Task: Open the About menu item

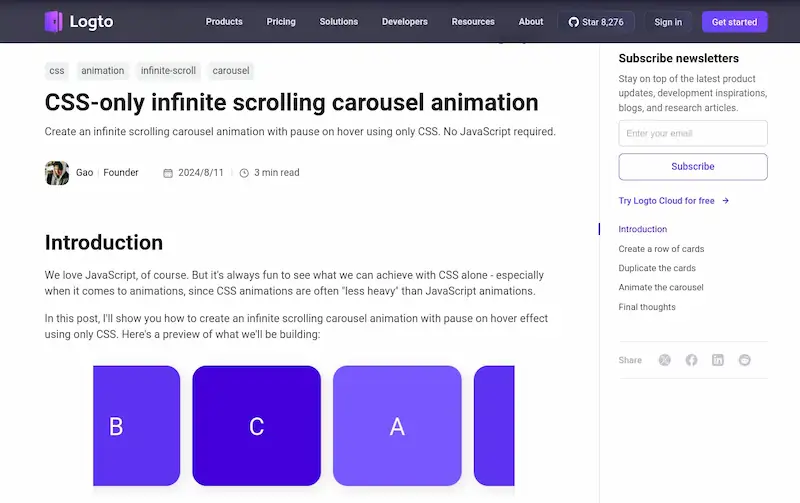Action: [531, 21]
